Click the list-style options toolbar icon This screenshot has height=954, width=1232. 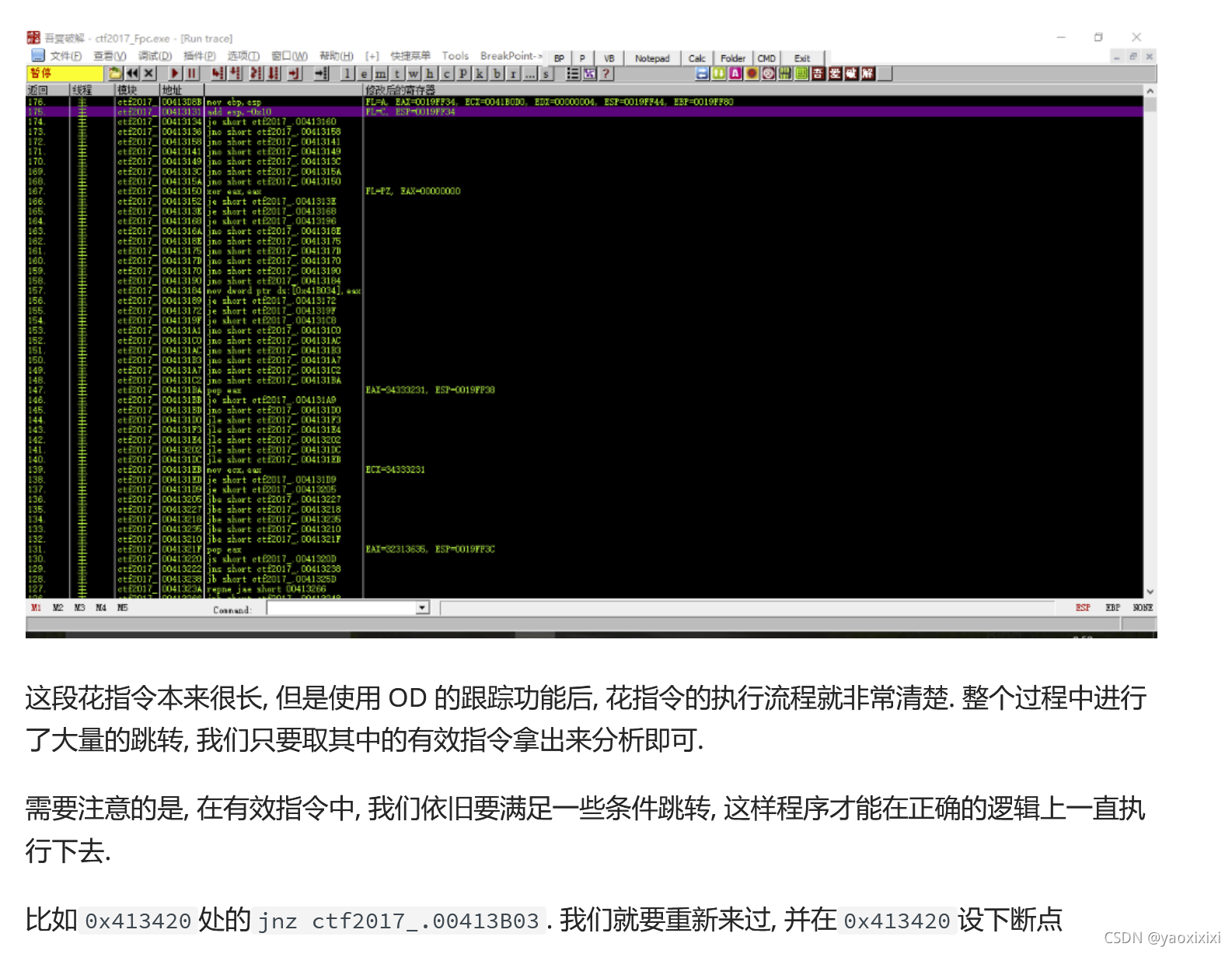tap(573, 73)
